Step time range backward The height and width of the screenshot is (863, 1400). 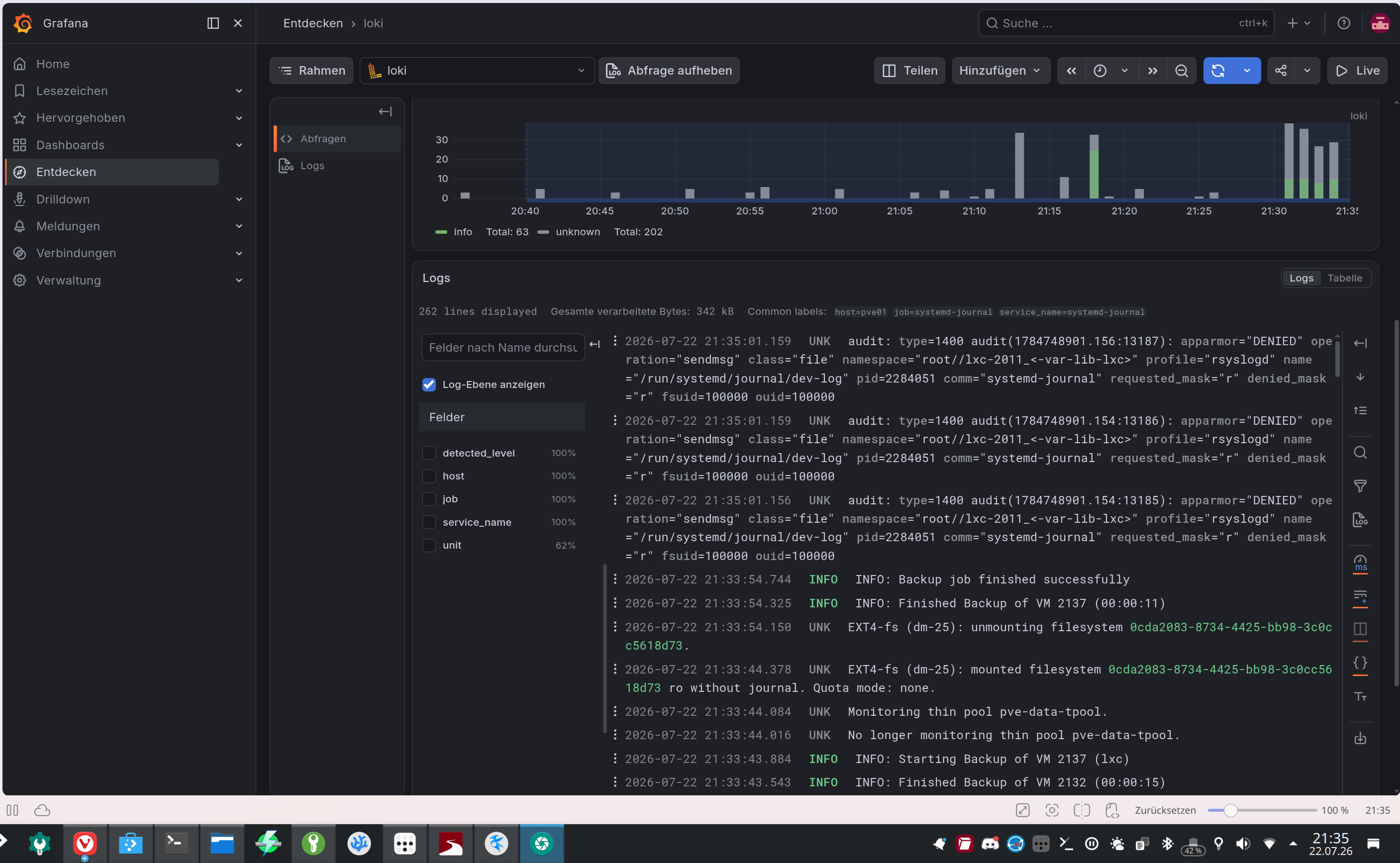pos(1071,71)
